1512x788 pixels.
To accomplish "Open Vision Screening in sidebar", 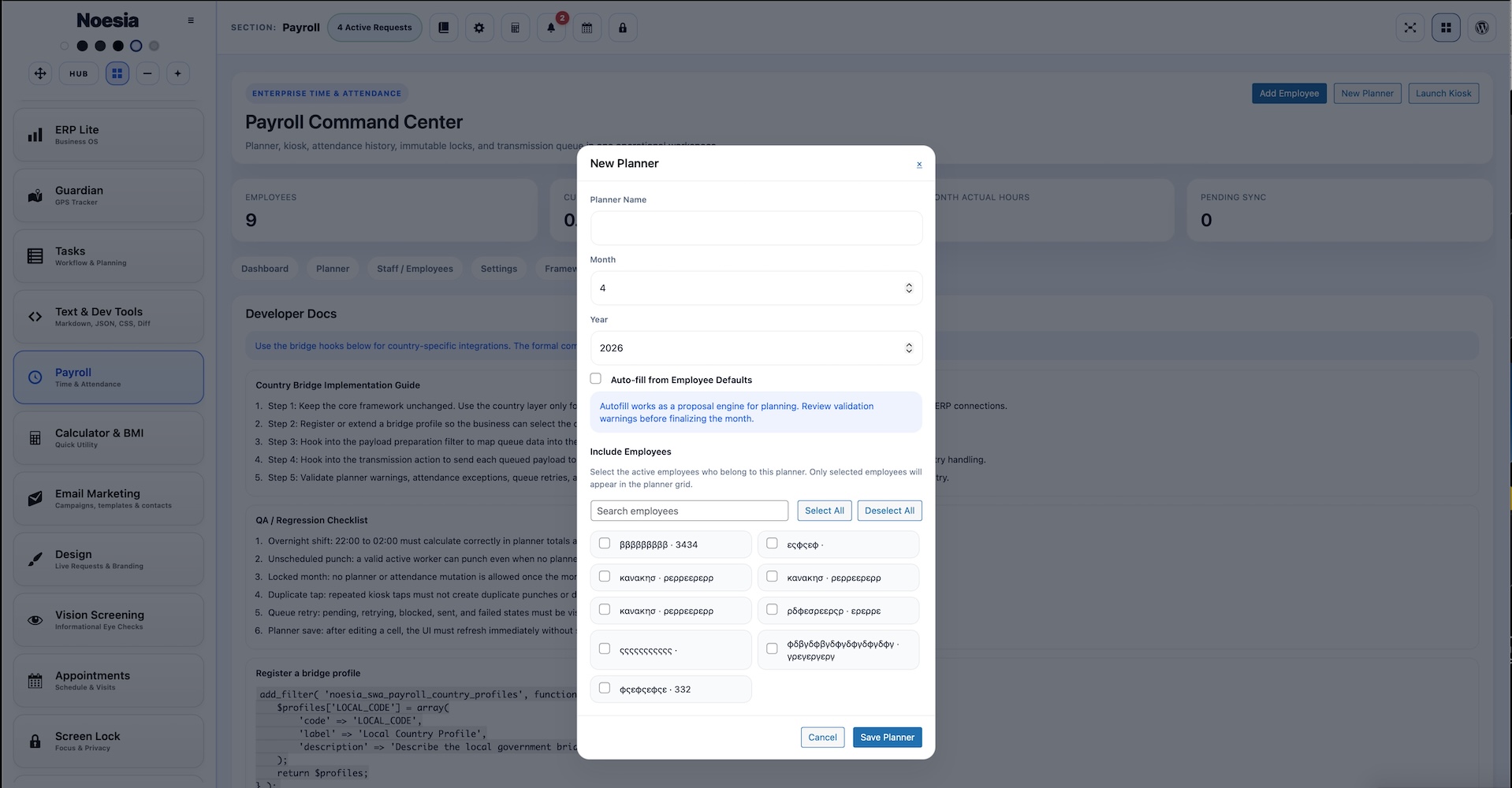I will pyautogui.click(x=109, y=620).
